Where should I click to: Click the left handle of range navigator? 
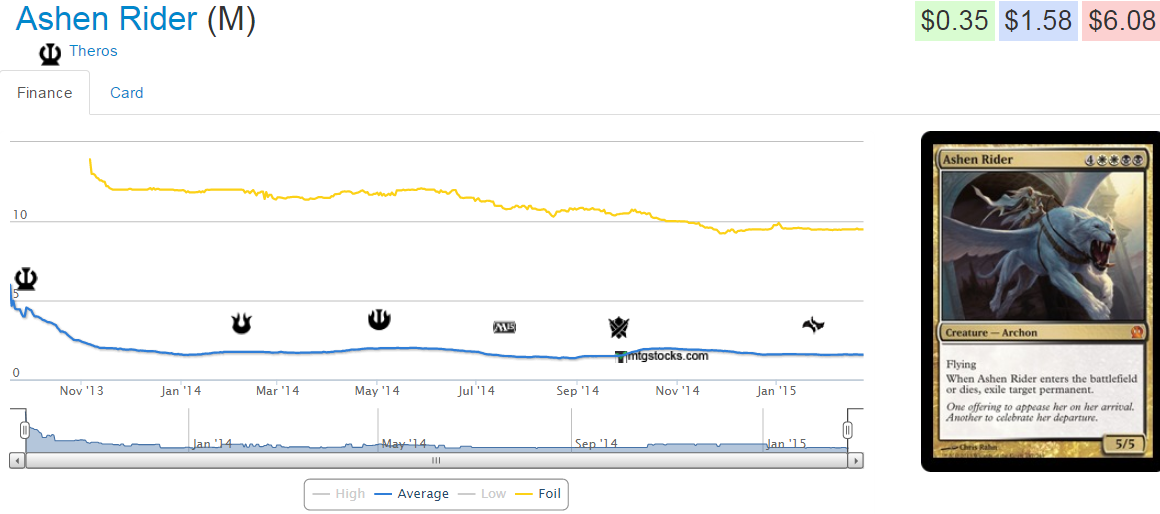[x=25, y=430]
